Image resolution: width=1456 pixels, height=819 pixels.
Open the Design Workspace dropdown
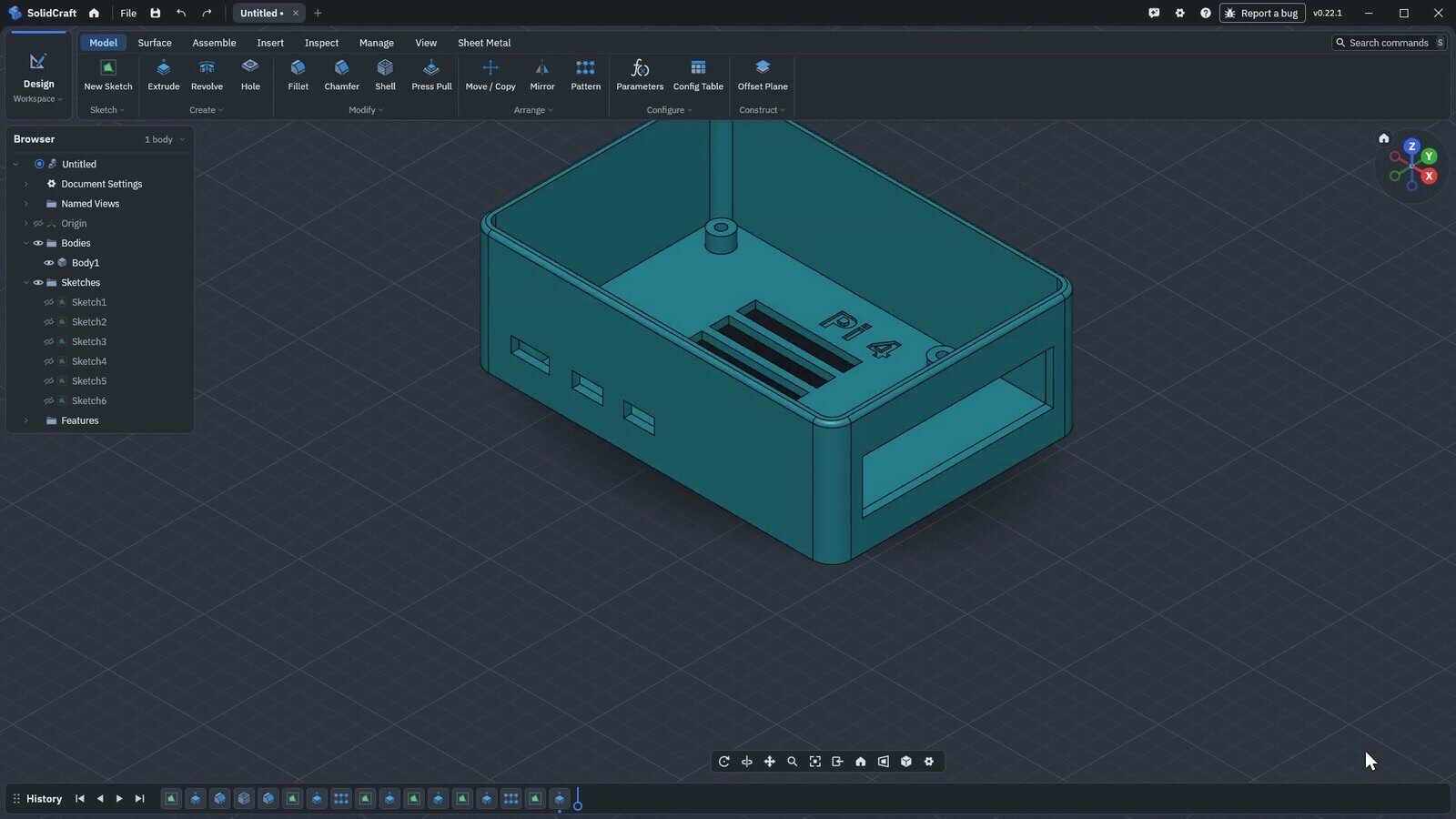click(38, 99)
